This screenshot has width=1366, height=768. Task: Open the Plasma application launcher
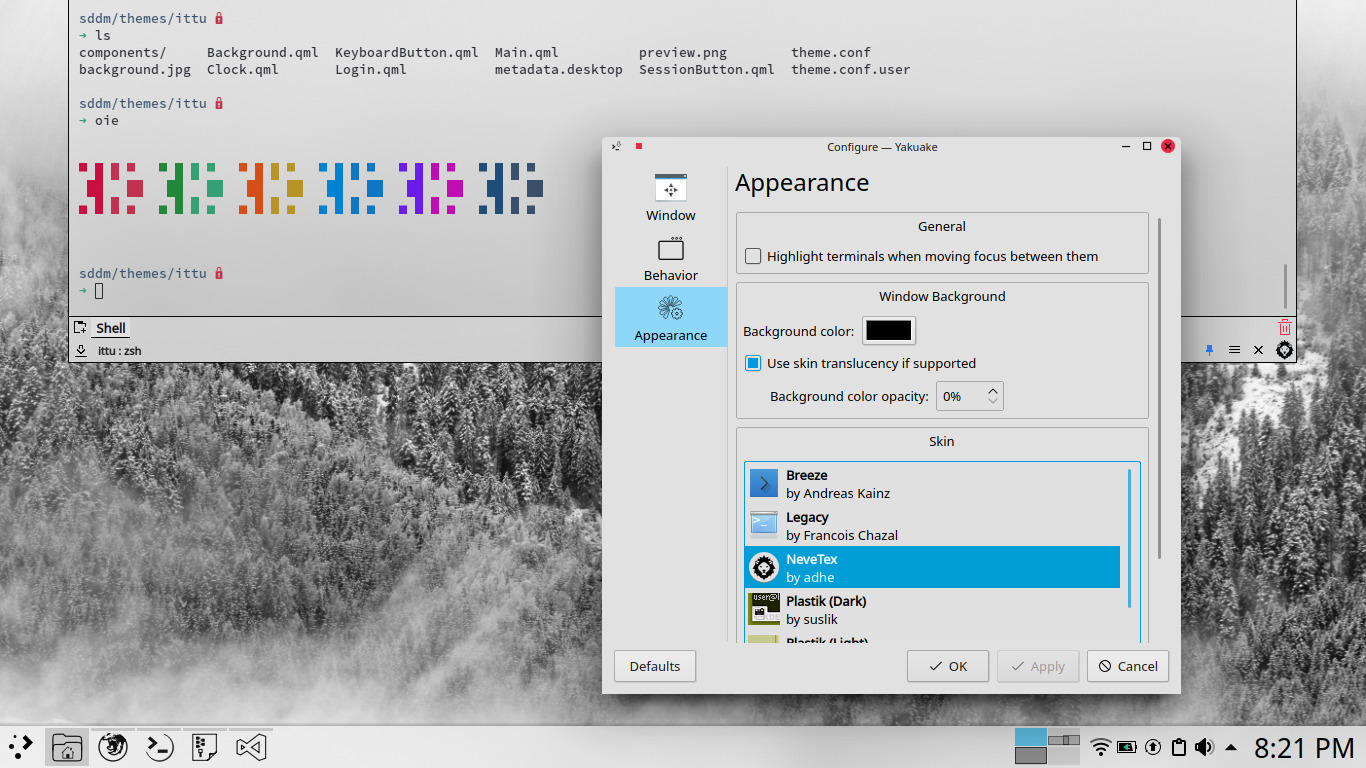(21, 747)
